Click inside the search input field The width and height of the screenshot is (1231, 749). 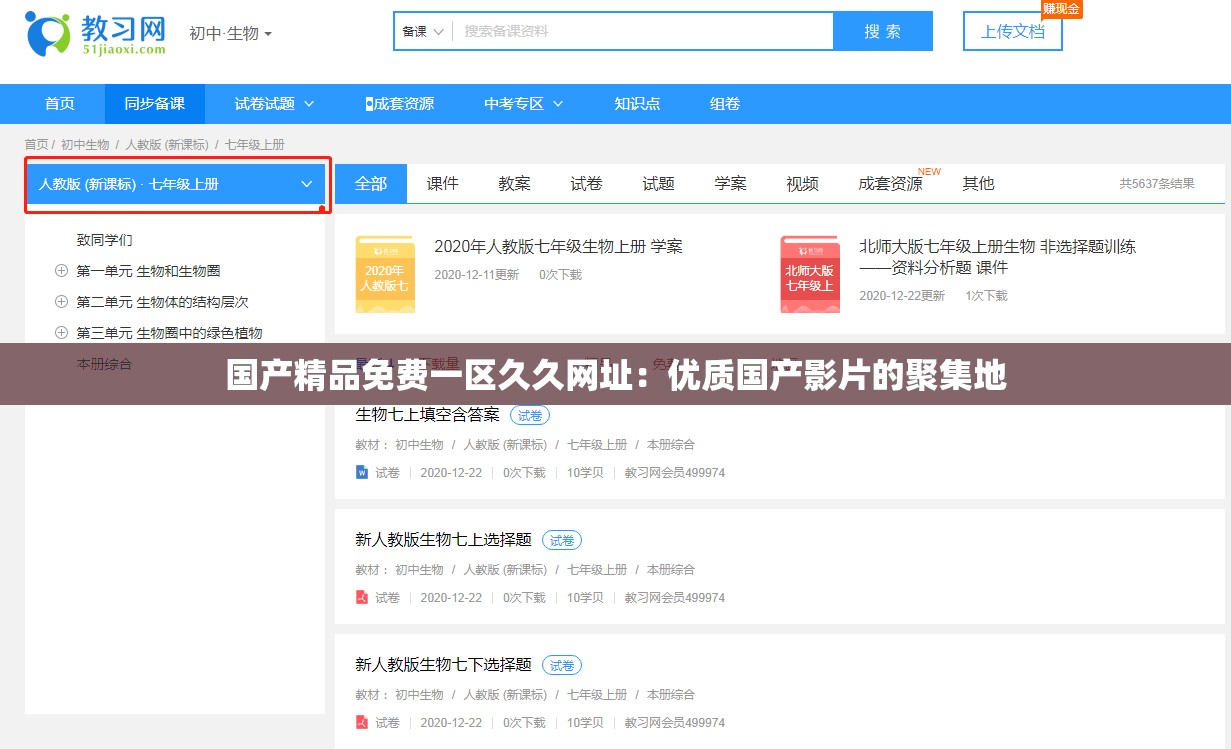(640, 31)
